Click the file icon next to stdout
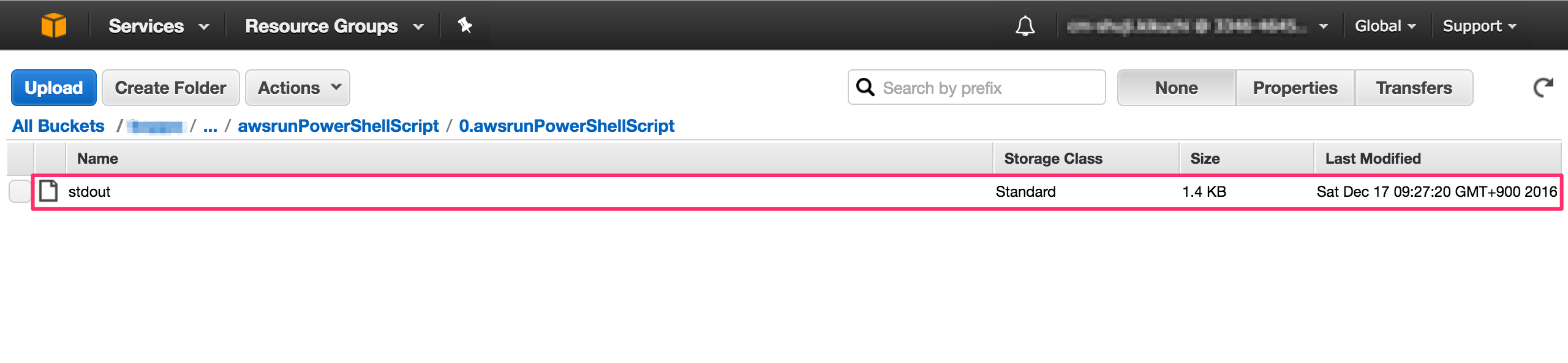The width and height of the screenshot is (1568, 363). pyautogui.click(x=47, y=191)
